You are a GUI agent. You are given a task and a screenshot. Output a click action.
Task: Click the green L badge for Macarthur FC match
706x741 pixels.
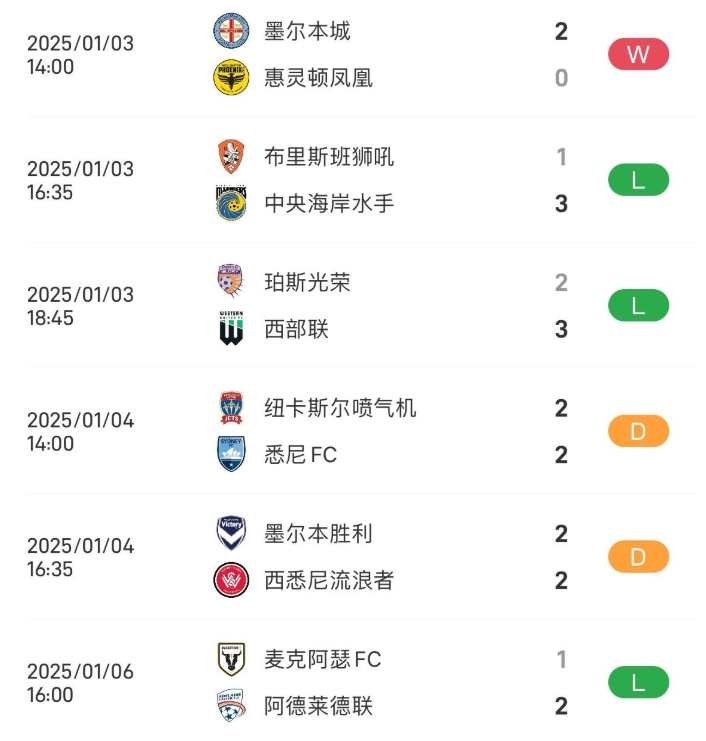coord(638,683)
